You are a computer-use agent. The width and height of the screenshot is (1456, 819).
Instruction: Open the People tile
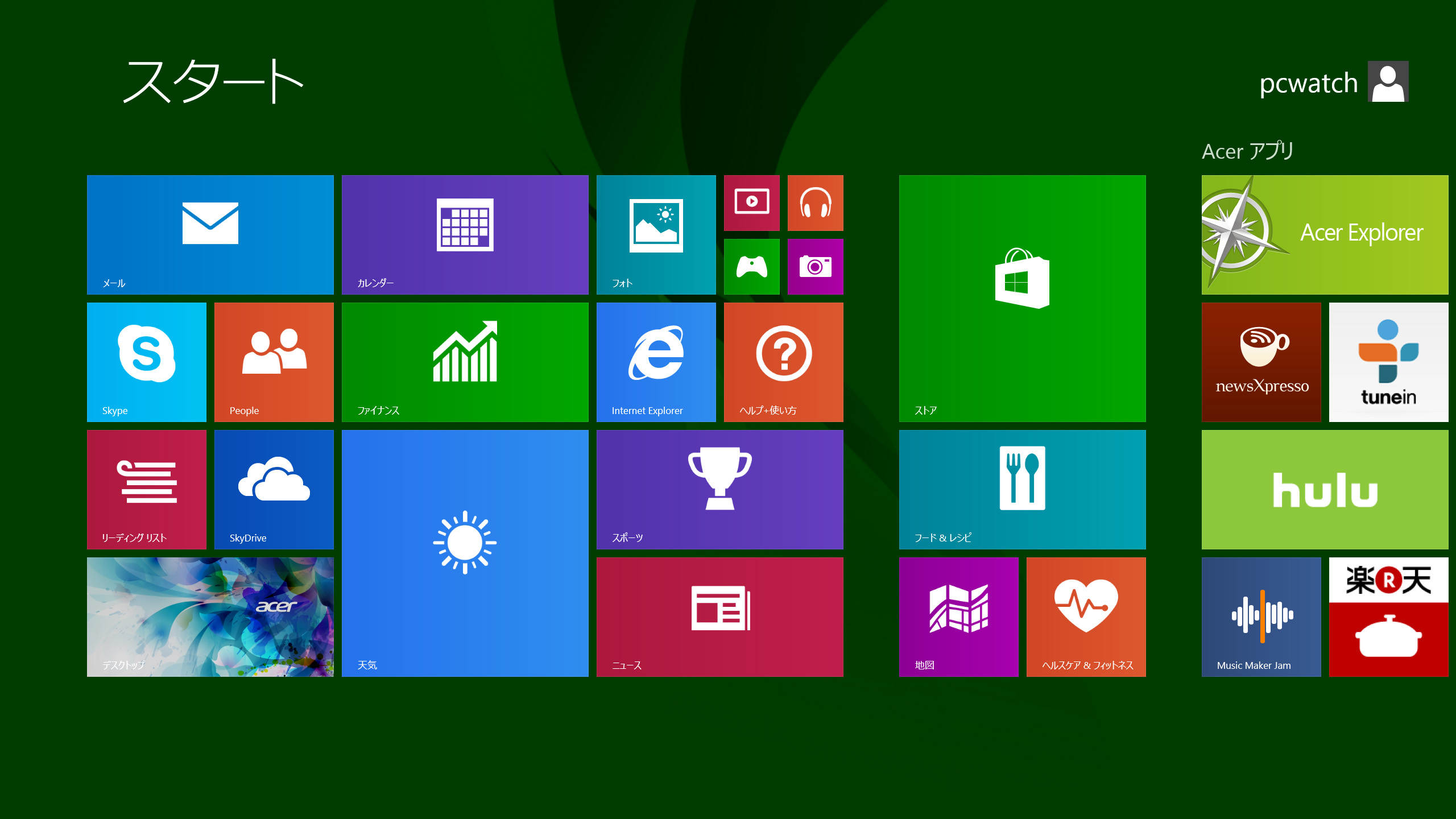point(274,362)
